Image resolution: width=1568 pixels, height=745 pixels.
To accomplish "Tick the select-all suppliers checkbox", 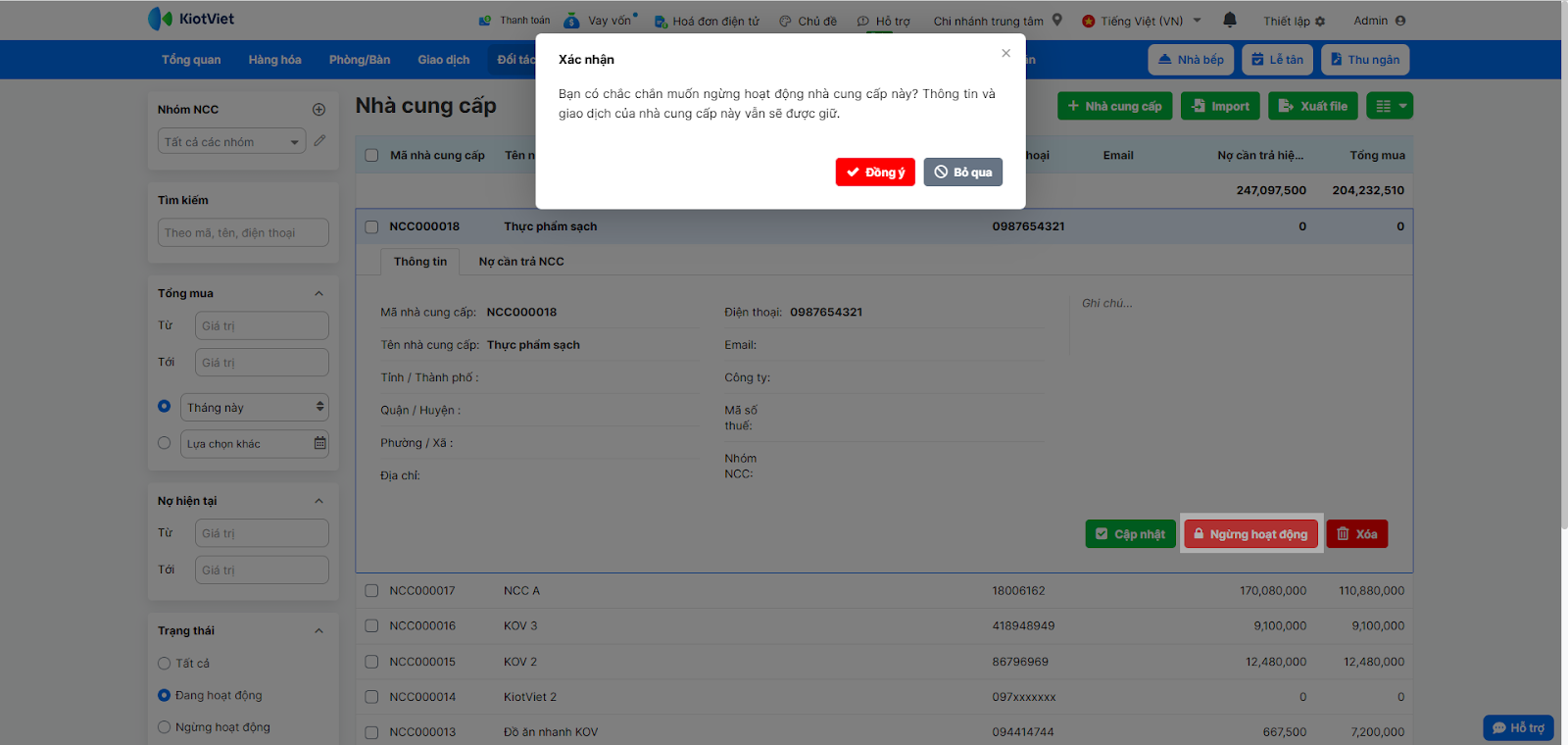I will pos(371,155).
